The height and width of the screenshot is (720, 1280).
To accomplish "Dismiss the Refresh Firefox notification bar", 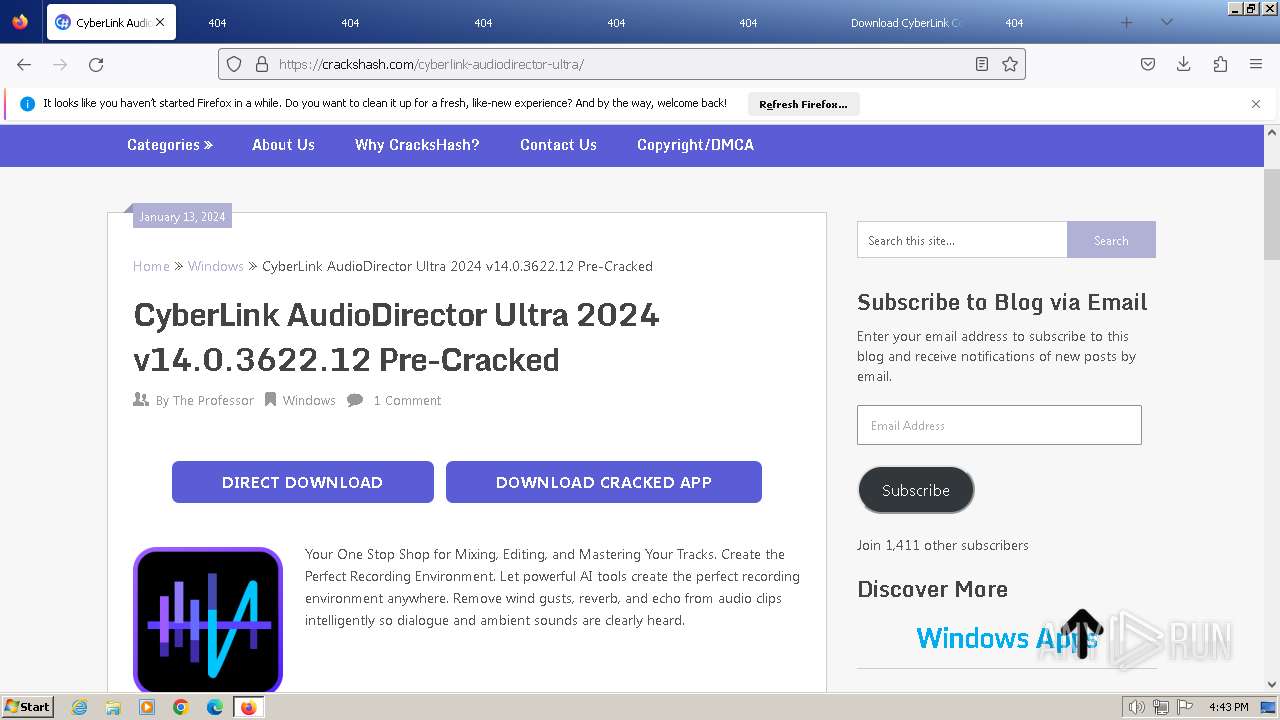I will pos(1256,104).
